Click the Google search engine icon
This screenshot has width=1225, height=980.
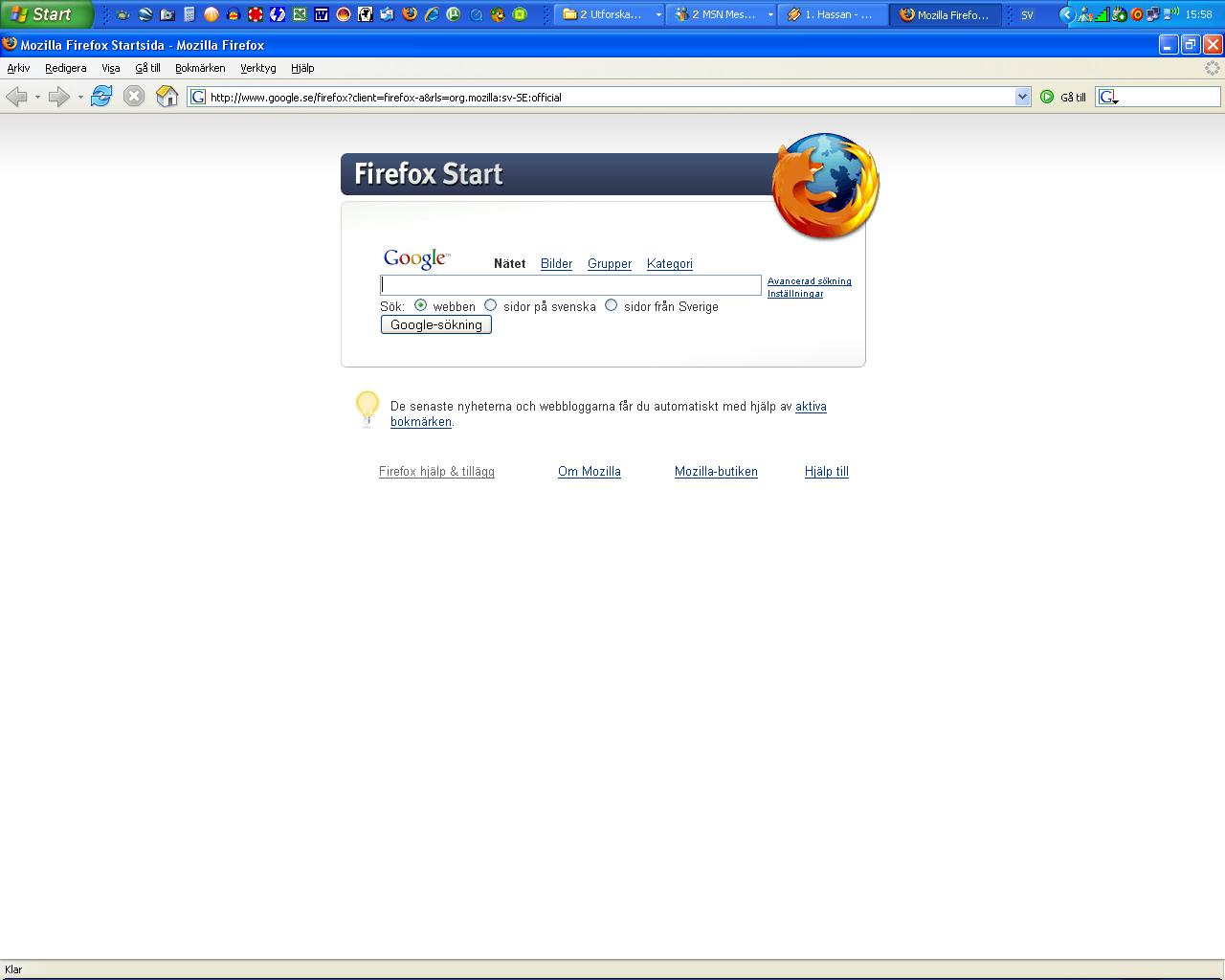(1106, 97)
